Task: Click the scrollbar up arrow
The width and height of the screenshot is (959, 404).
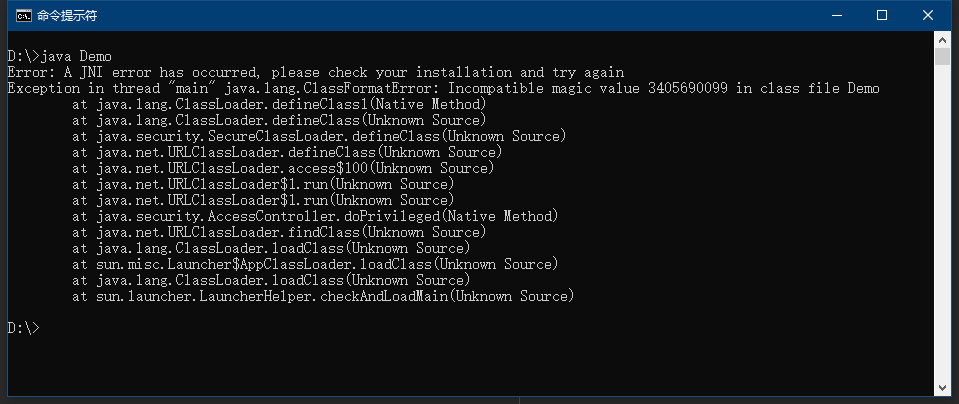Action: coord(942,39)
